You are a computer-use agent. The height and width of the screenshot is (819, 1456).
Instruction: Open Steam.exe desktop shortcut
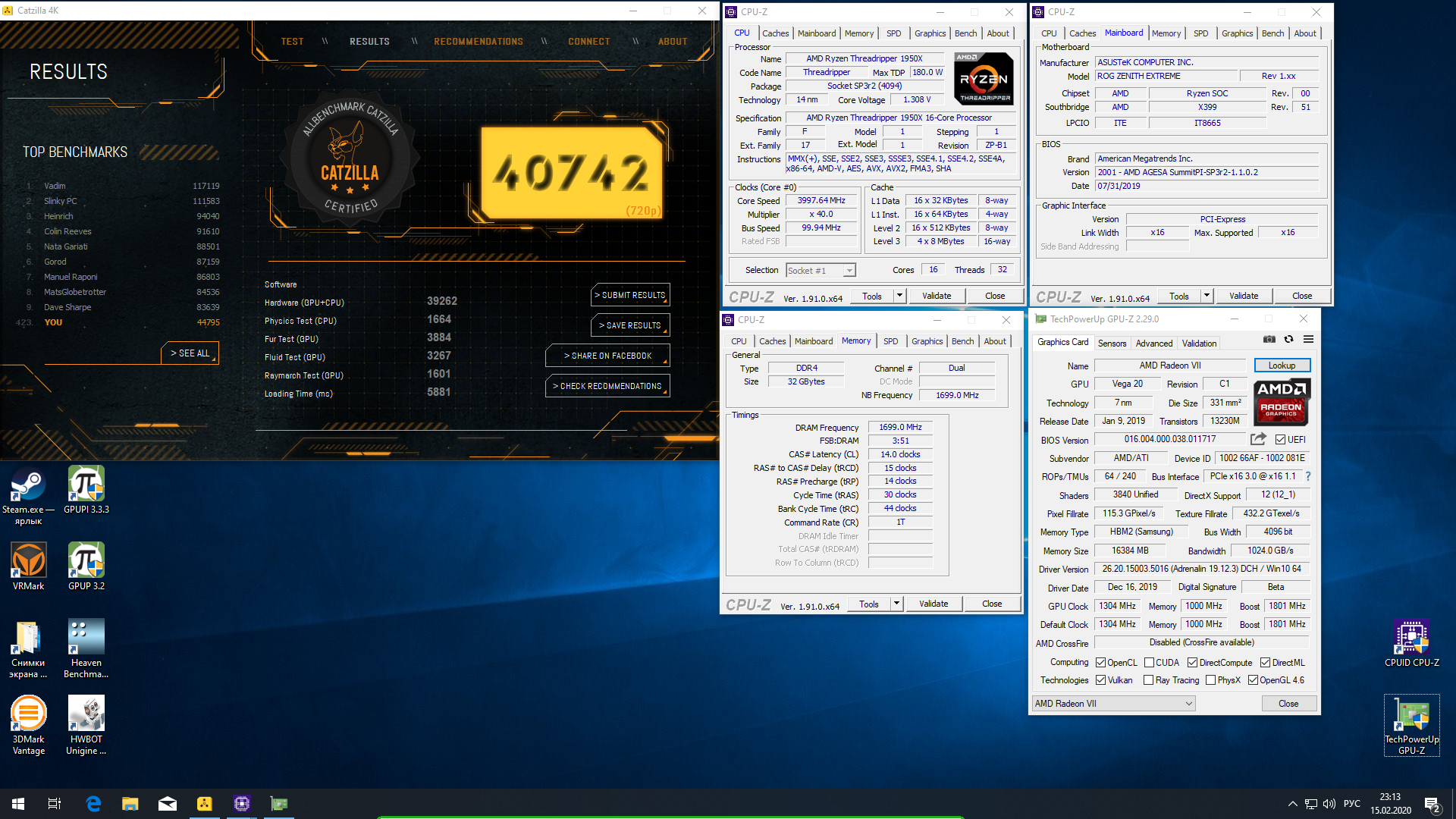click(28, 495)
